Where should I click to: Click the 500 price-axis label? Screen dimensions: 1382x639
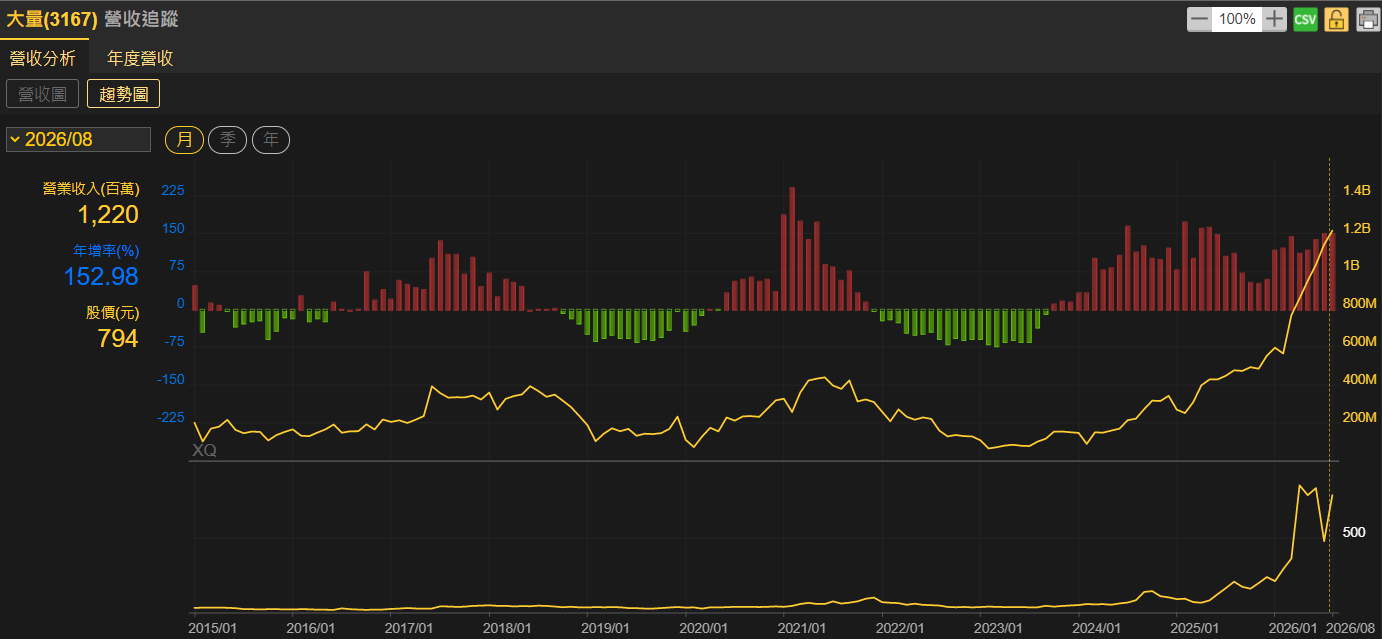point(1354,532)
